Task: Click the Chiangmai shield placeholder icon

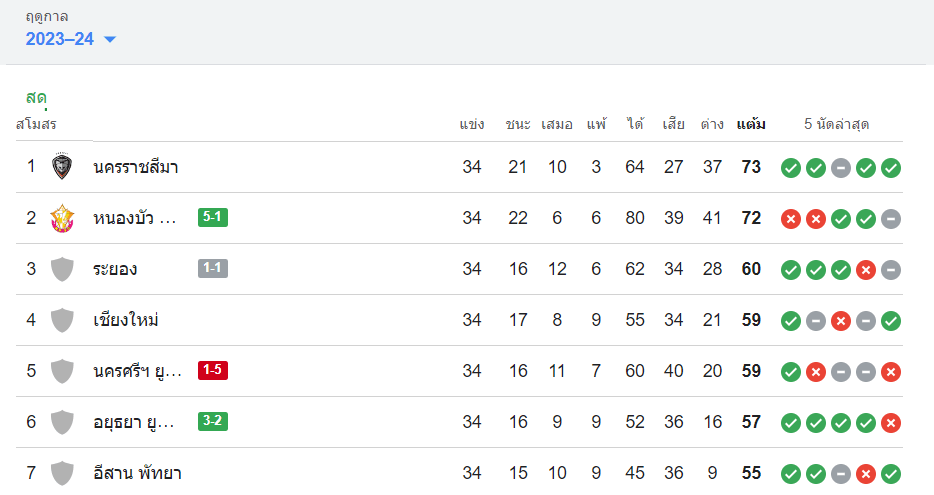Action: click(x=62, y=320)
